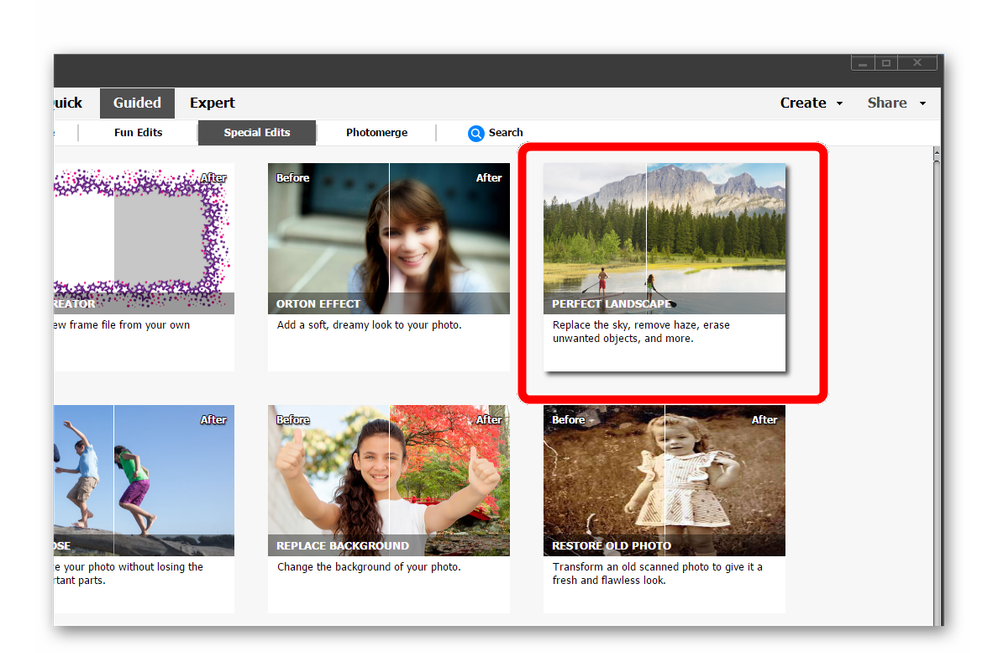Open the jumping kids guided edit thumbnail
This screenshot has height=653, width=998.
tap(144, 481)
